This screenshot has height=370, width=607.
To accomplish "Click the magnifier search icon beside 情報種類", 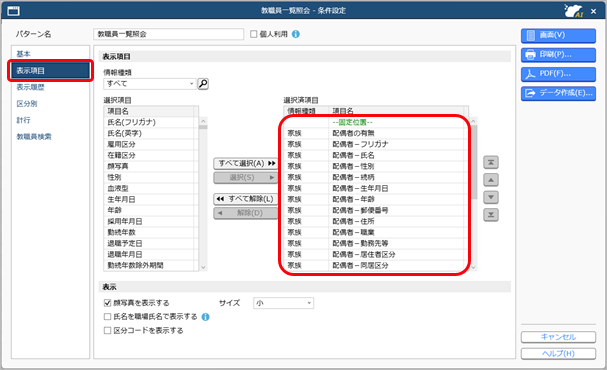I will [203, 84].
